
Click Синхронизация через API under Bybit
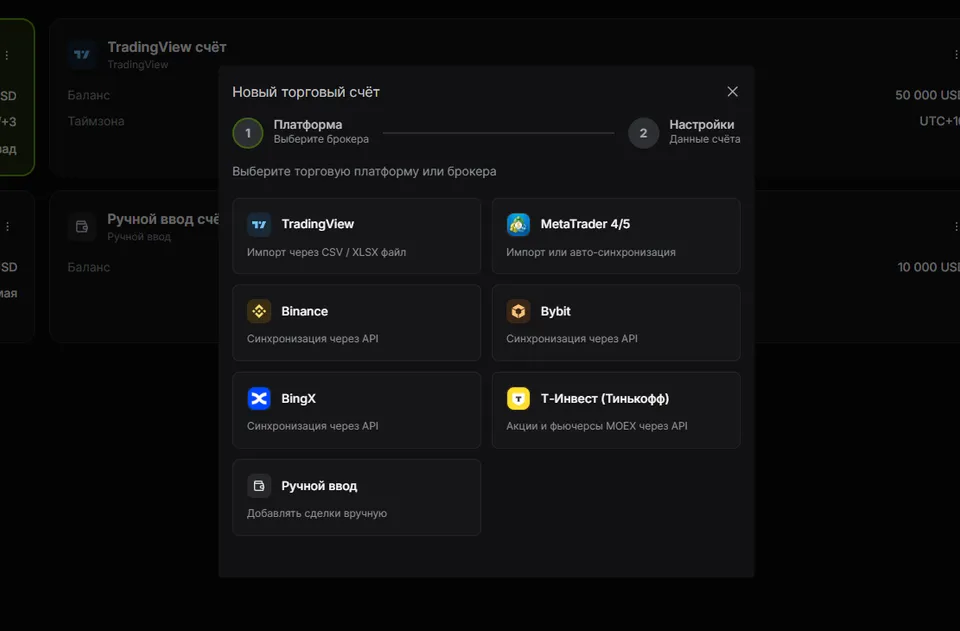click(x=572, y=338)
